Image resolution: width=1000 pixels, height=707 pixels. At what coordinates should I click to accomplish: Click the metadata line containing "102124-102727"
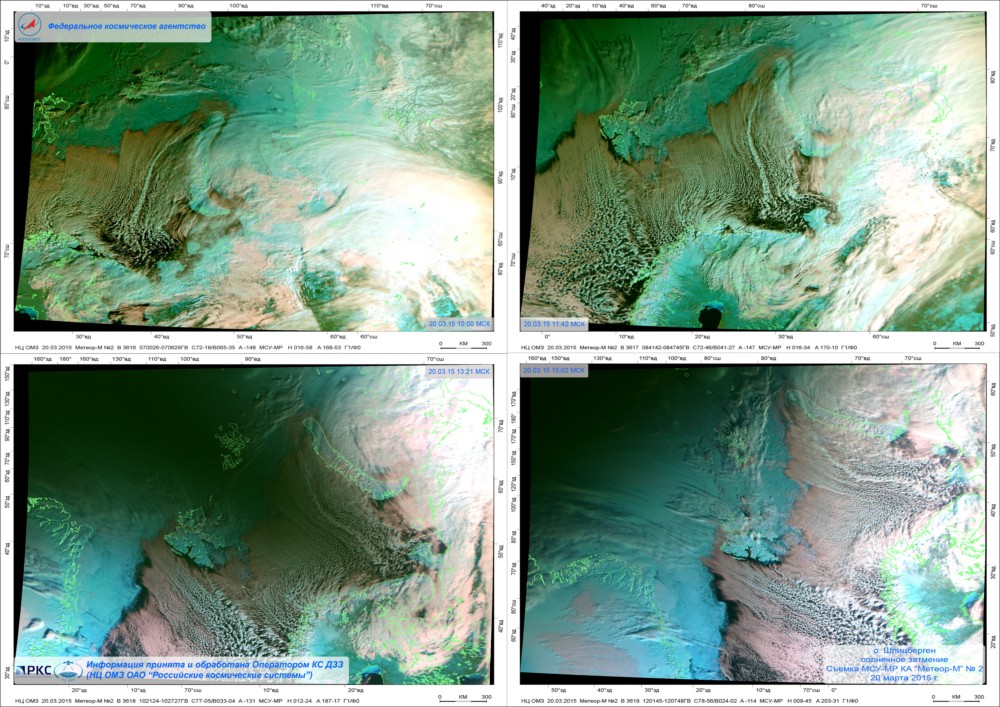coord(188,701)
